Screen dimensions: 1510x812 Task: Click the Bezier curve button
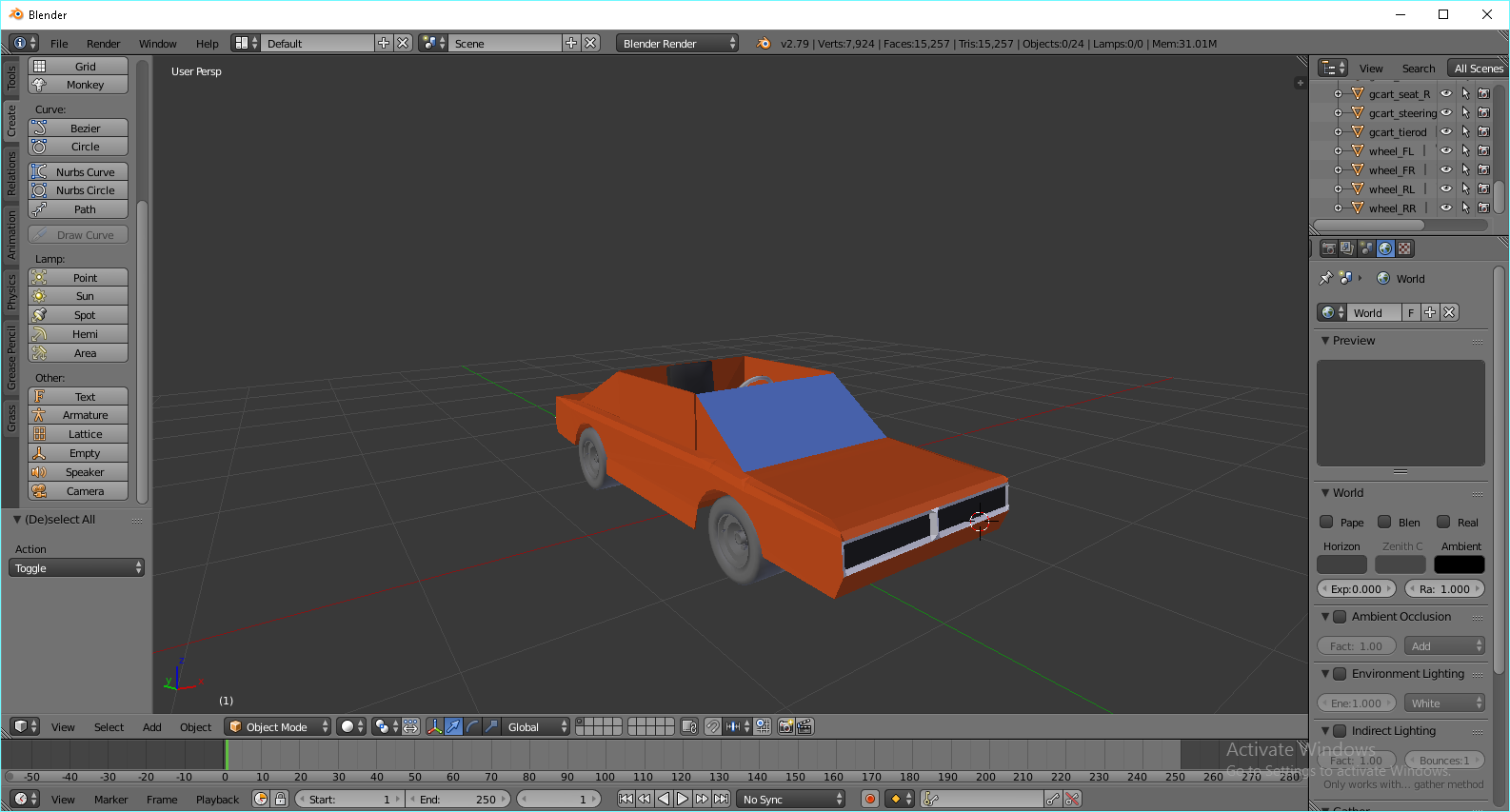click(78, 128)
